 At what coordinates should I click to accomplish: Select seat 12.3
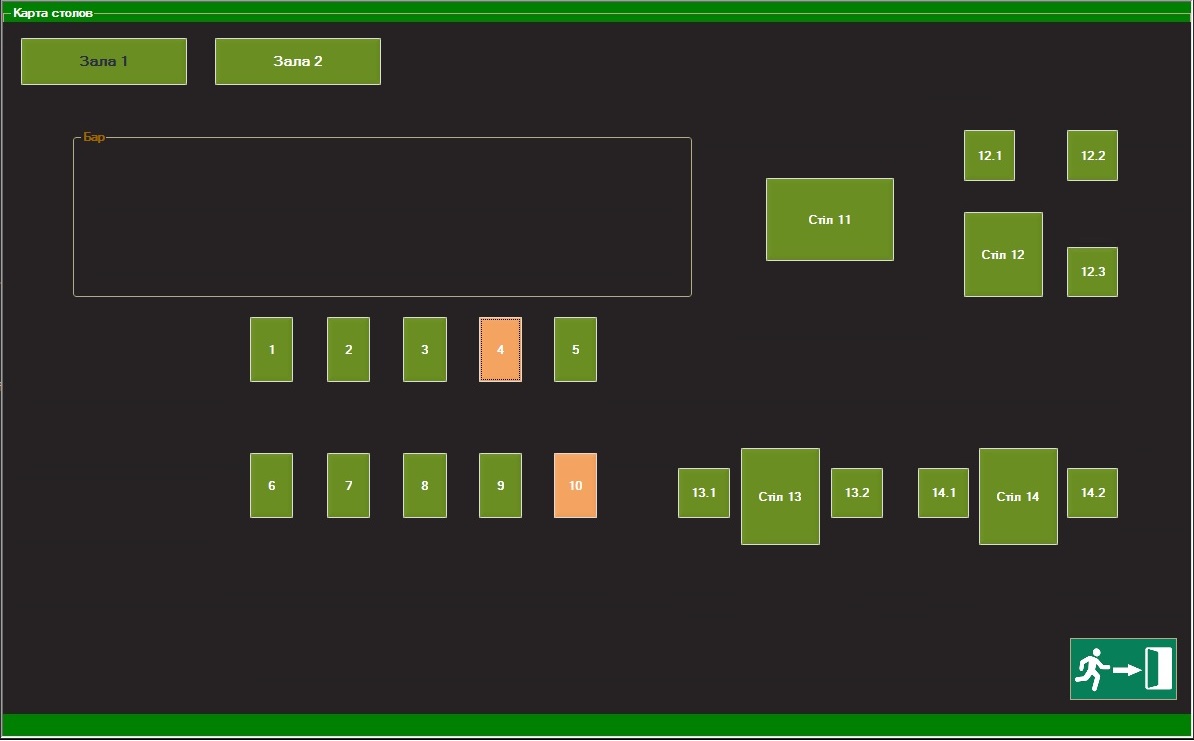(1092, 272)
